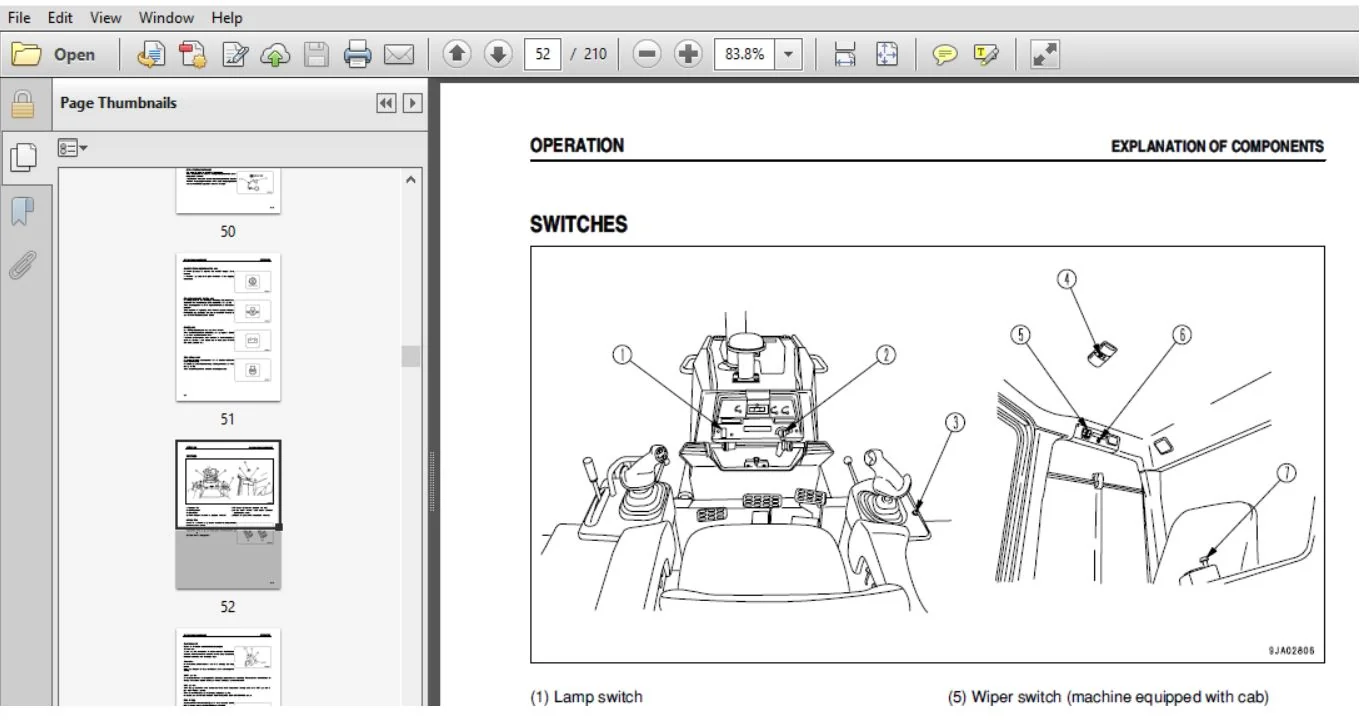Click the SWITCHES heading text
The image size is (1366, 723).
[579, 225]
